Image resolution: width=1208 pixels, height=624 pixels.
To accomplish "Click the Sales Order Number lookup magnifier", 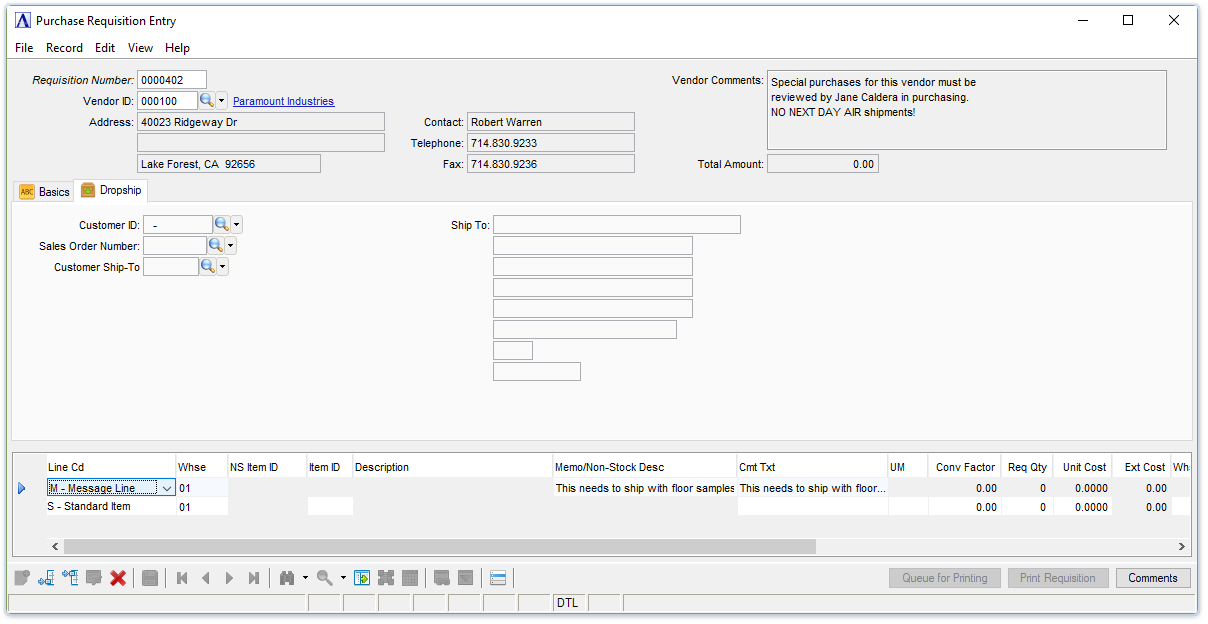I will [215, 246].
